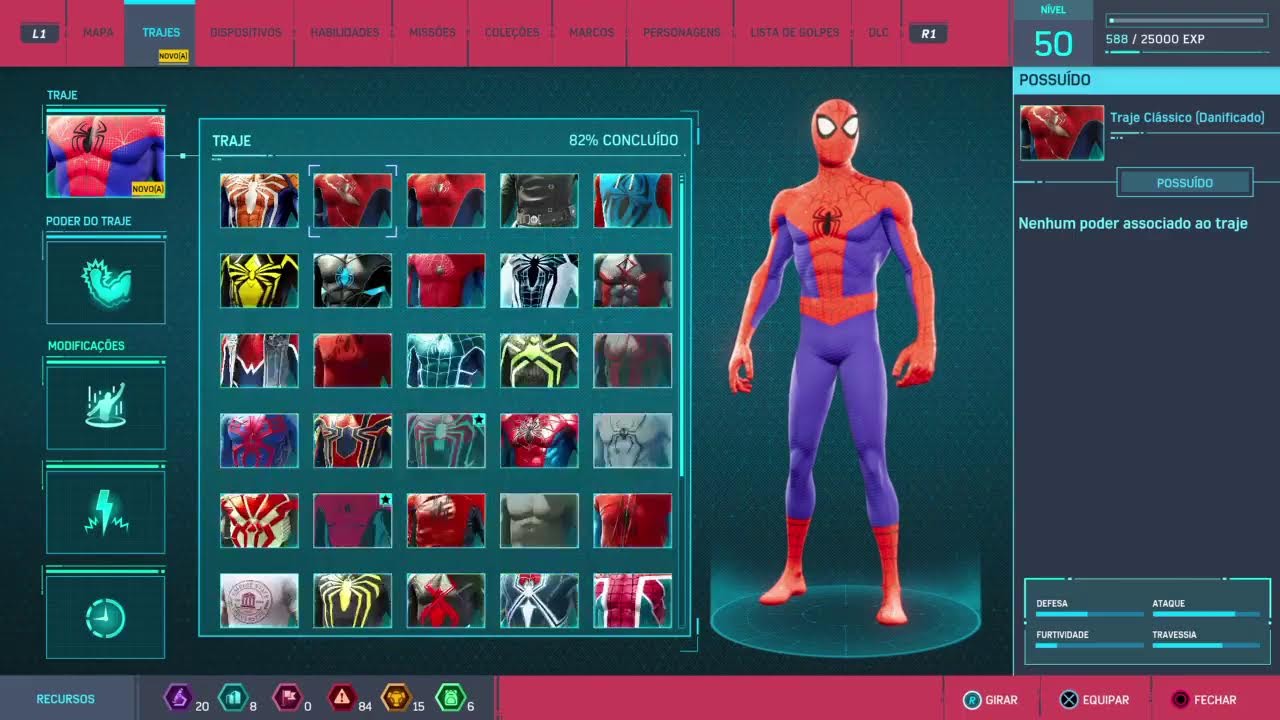Click the pink flag resource token icon

pos(287,696)
